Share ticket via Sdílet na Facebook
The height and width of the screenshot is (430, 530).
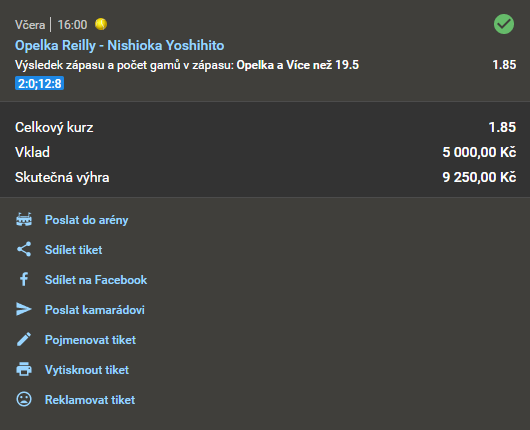coord(96,280)
